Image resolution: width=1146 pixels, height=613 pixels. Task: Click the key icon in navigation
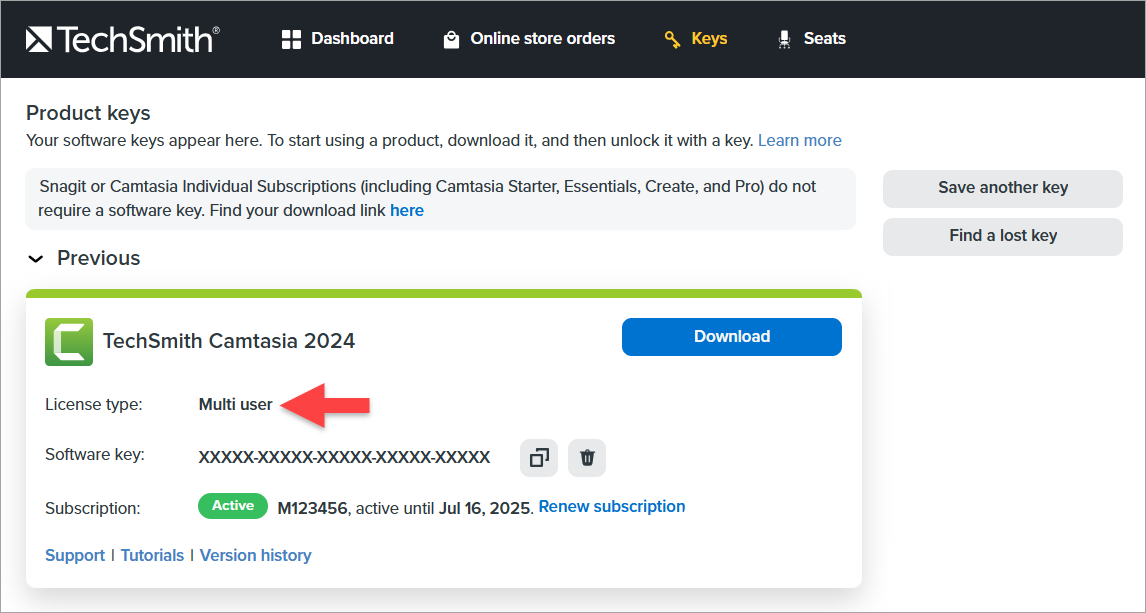click(672, 39)
